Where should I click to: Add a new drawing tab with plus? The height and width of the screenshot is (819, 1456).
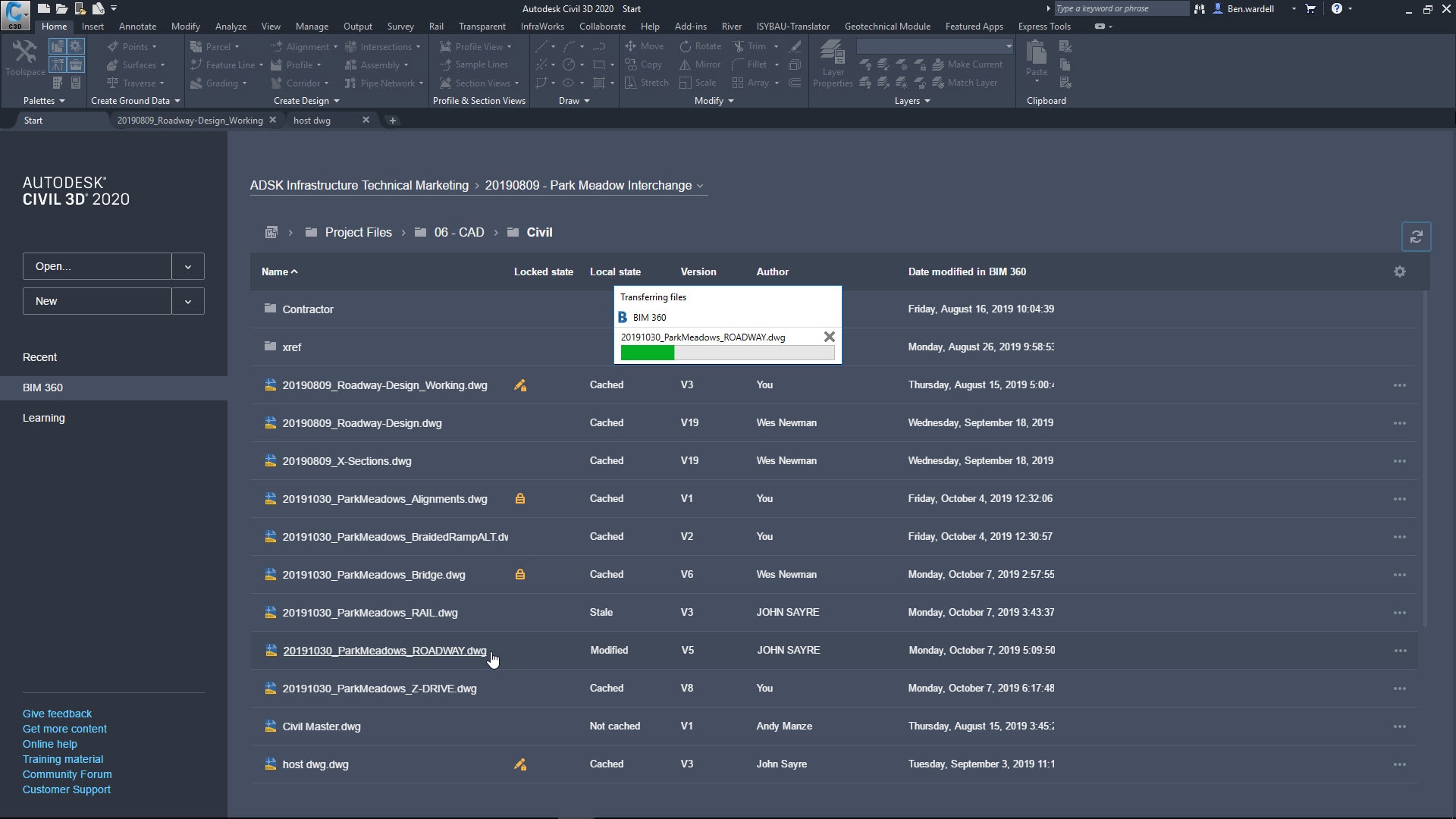click(392, 120)
